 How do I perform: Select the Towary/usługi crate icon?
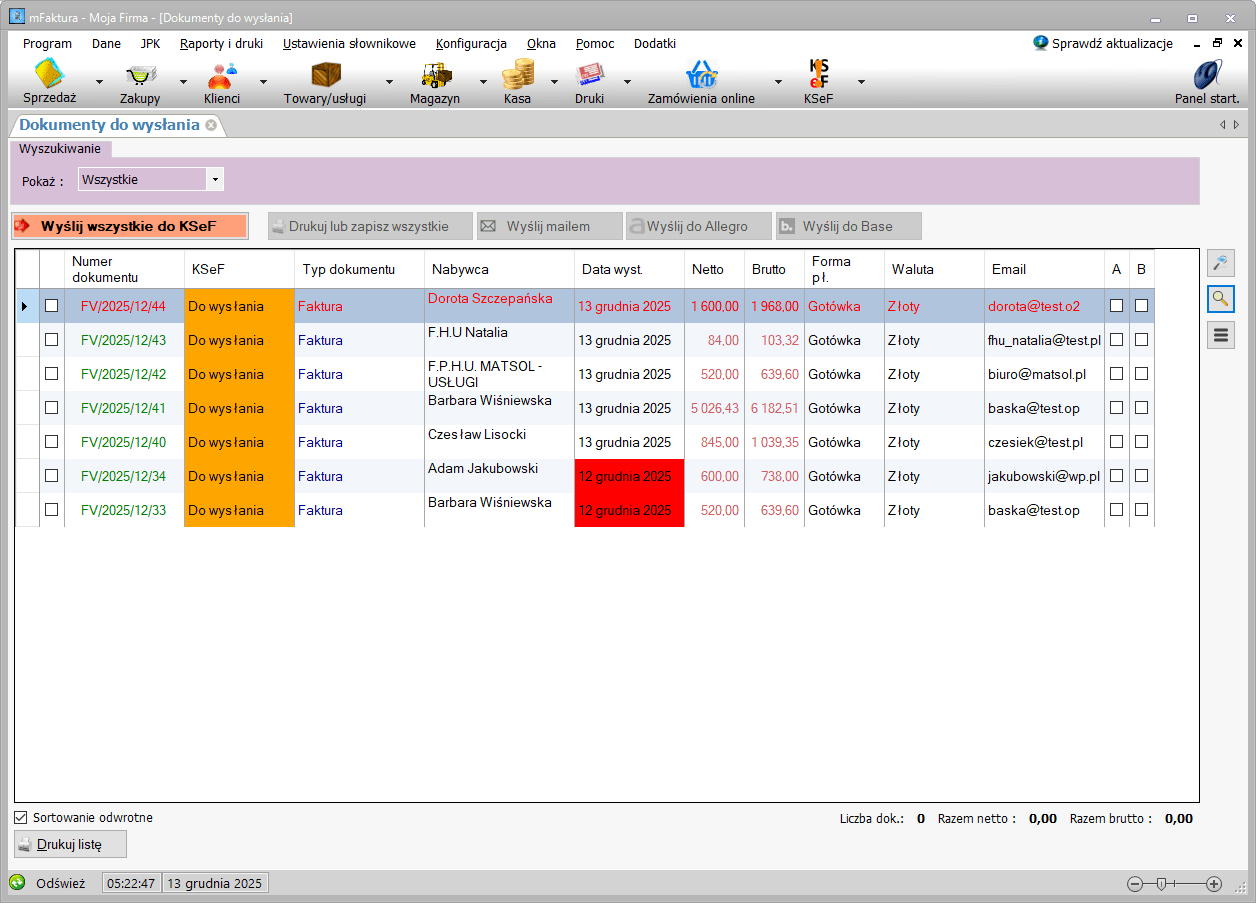coord(326,76)
